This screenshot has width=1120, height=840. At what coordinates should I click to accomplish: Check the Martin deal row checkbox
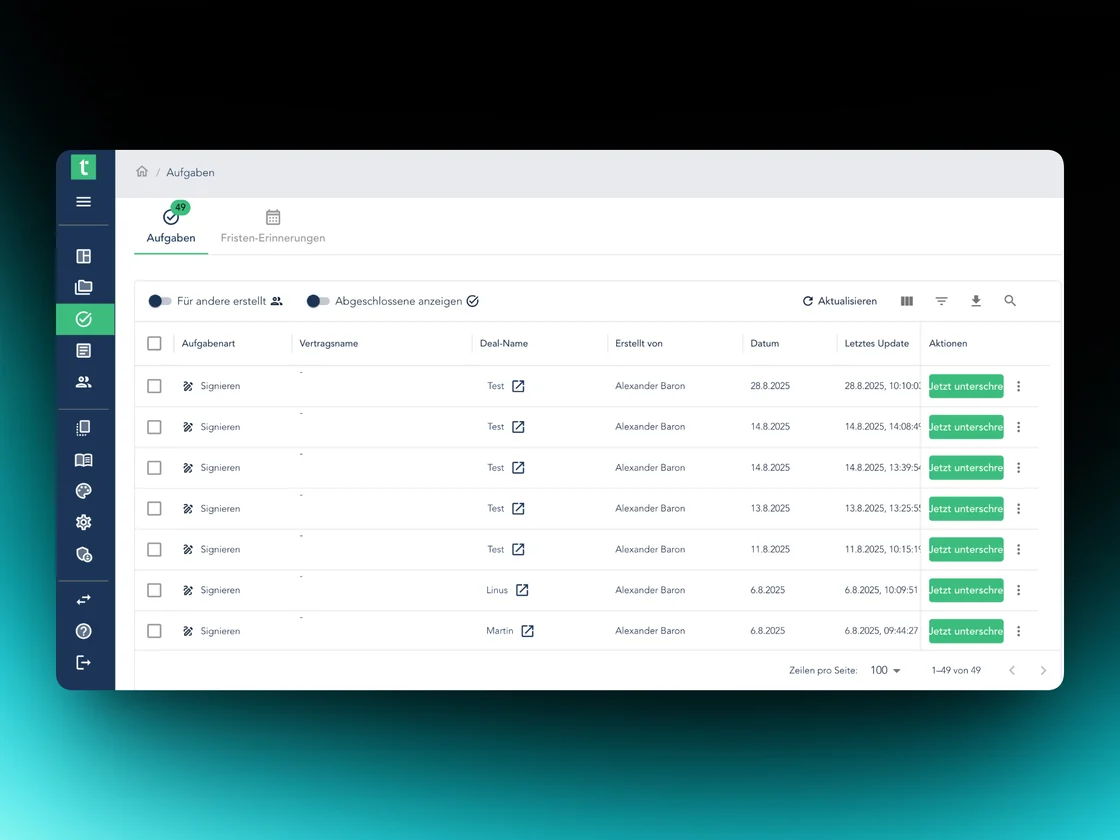click(x=154, y=631)
